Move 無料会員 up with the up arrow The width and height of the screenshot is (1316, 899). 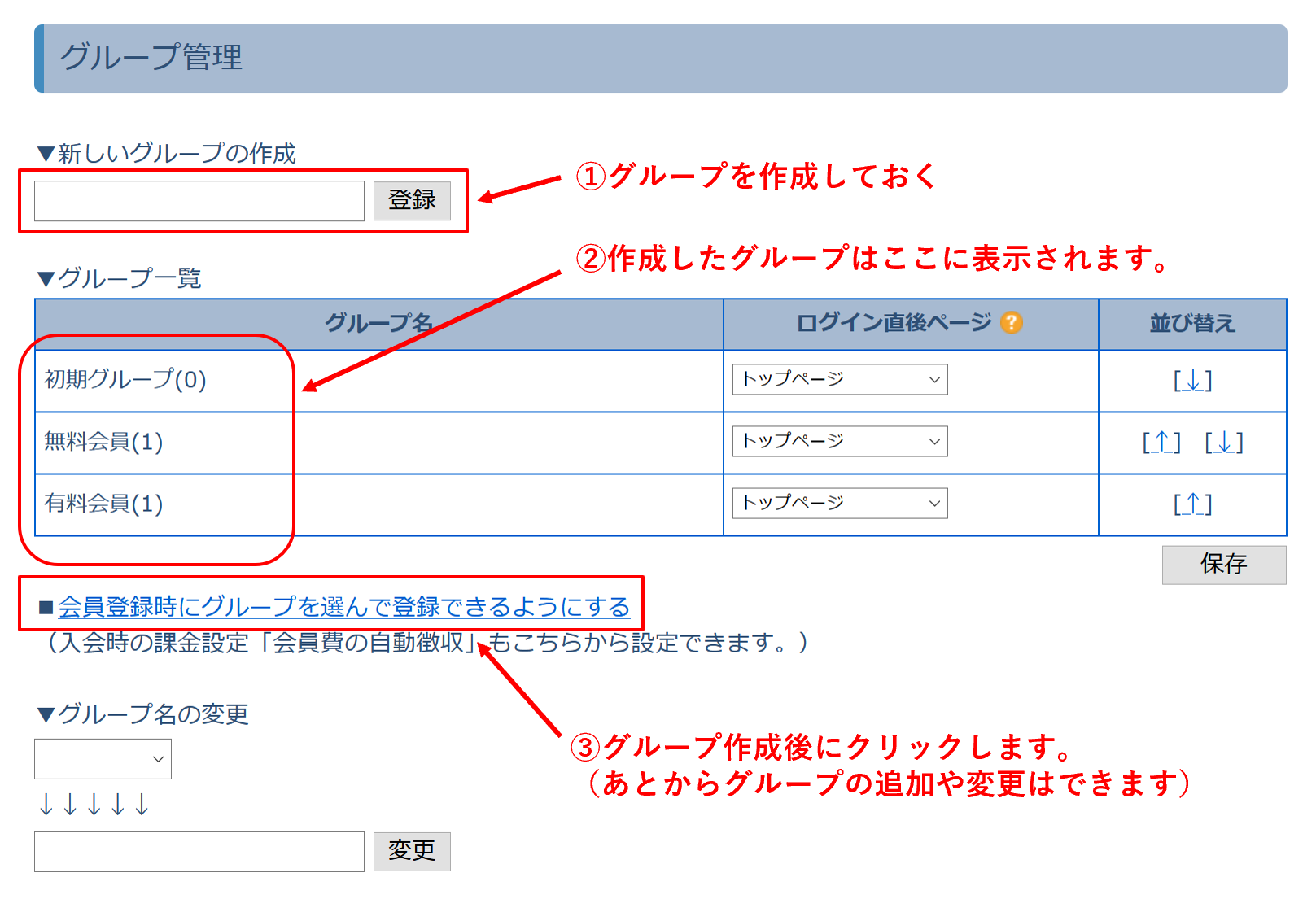pyautogui.click(x=1161, y=443)
